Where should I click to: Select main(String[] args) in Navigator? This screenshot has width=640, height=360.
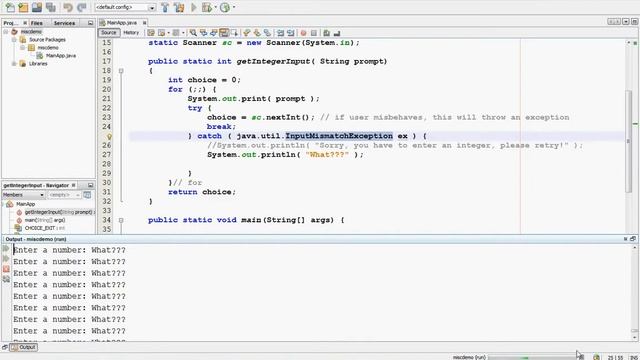click(x=45, y=220)
